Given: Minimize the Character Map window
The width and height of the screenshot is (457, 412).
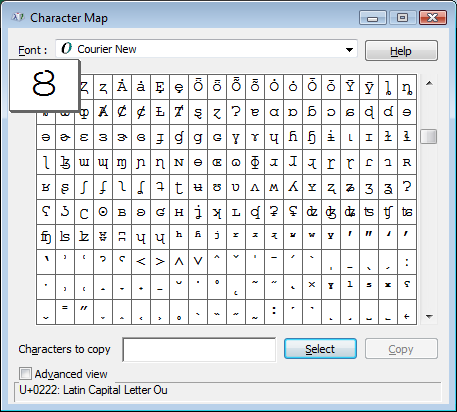Looking at the screenshot, I should 372,18.
